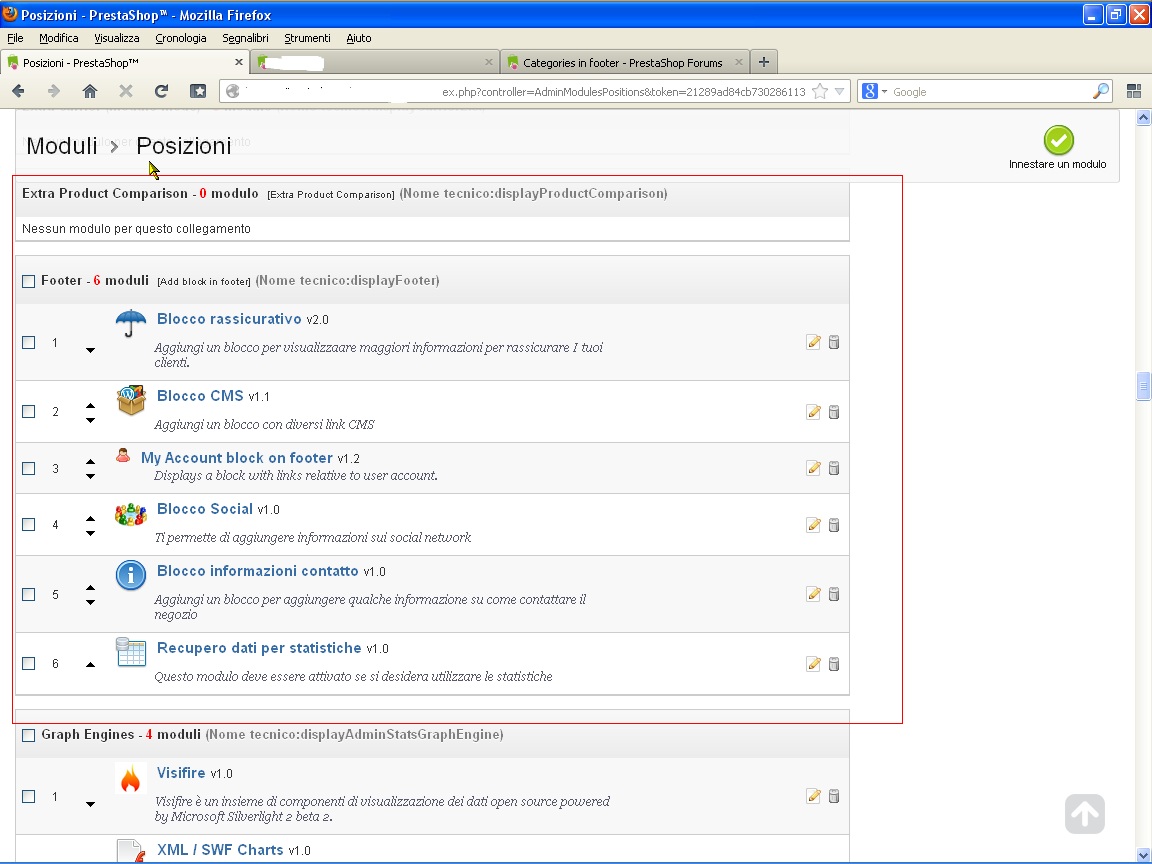
Task: Click the search magnifier icon
Action: (x=1101, y=91)
